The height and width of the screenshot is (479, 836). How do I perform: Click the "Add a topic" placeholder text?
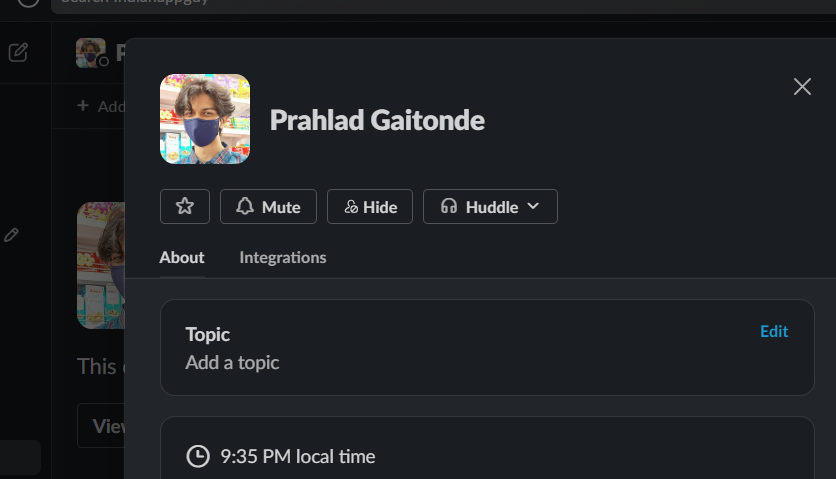point(232,362)
